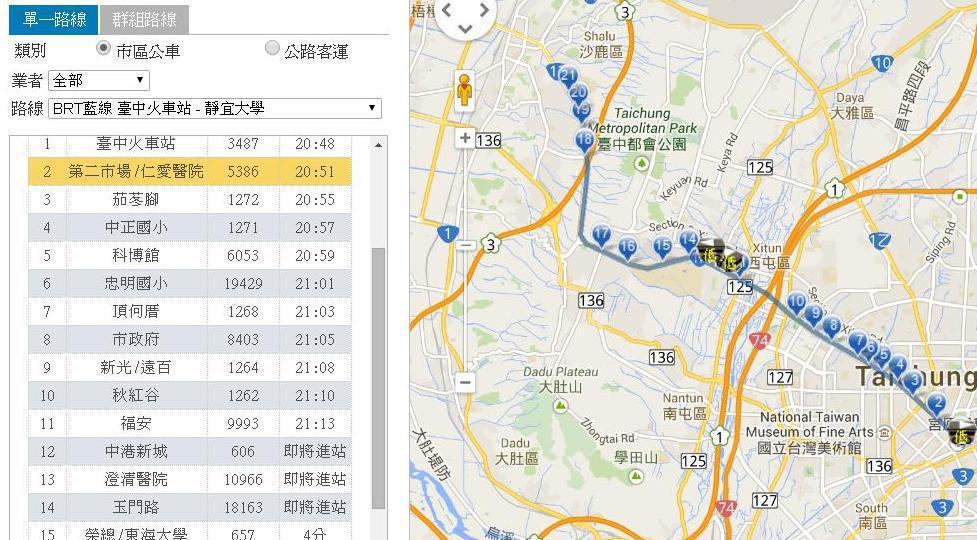The image size is (977, 540).
Task: Click the 第二市場/仁愛醫院 stop row
Action: point(135,172)
